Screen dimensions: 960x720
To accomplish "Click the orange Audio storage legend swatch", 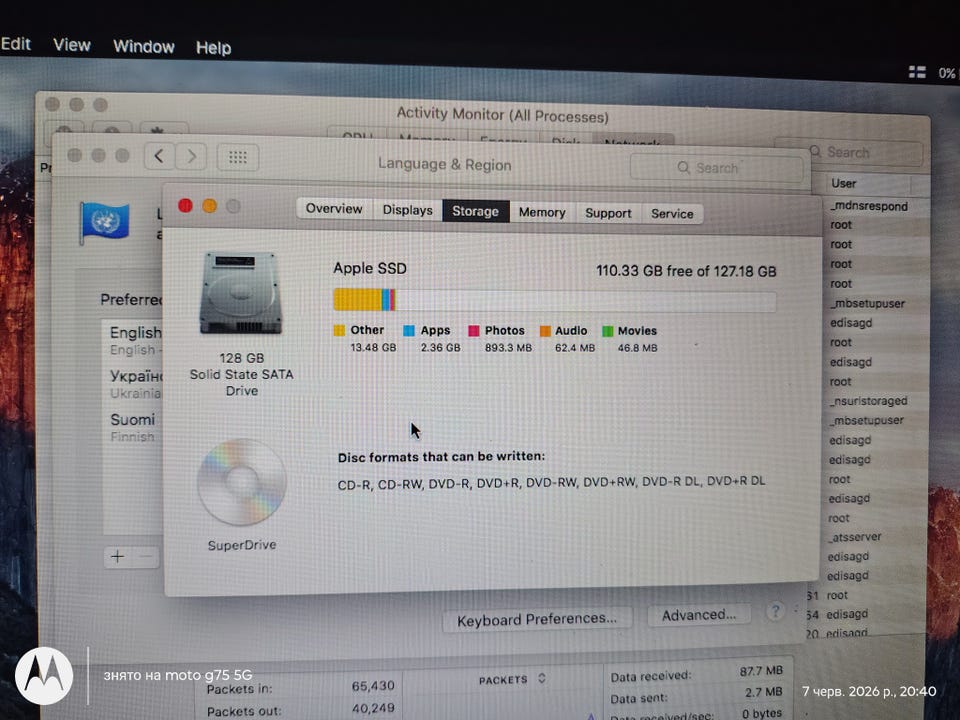I will tap(546, 331).
